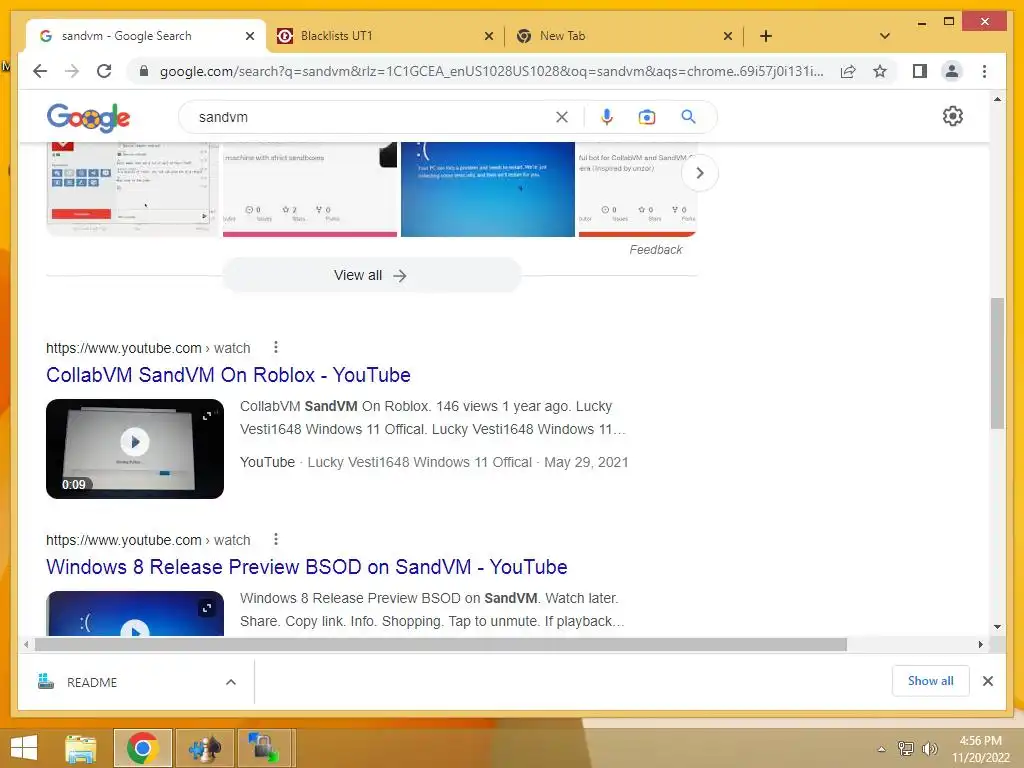Image resolution: width=1024 pixels, height=768 pixels.
Task: Click the network icon in system tray
Action: click(x=906, y=748)
